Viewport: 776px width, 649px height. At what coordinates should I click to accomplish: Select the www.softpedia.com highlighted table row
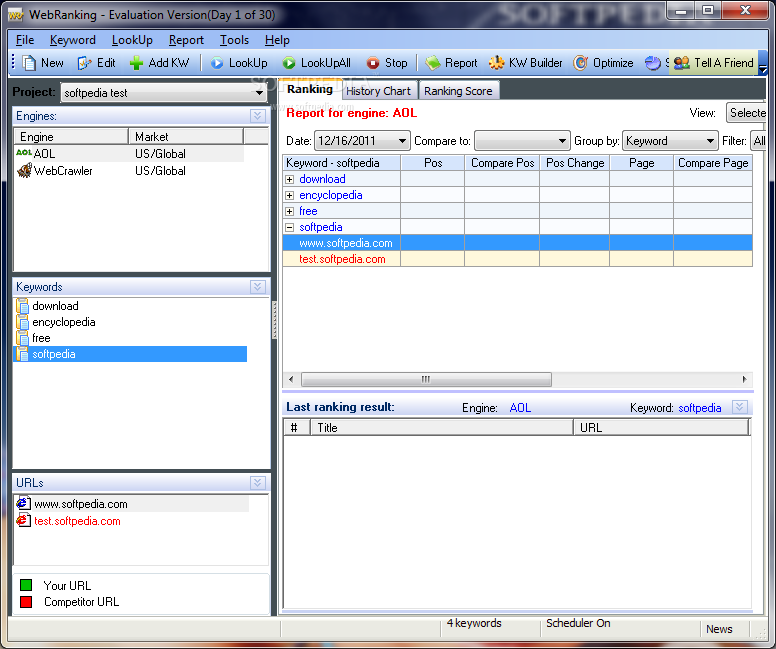coord(518,243)
